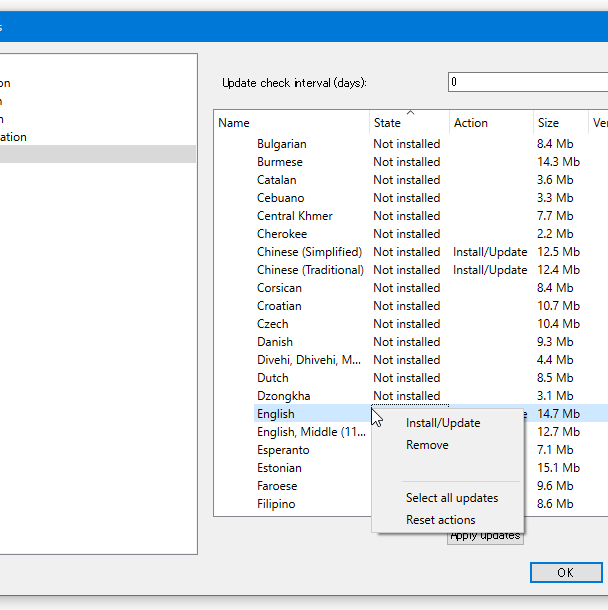The image size is (608, 610).
Task: Click Not installed state of Dutch
Action: tap(407, 378)
